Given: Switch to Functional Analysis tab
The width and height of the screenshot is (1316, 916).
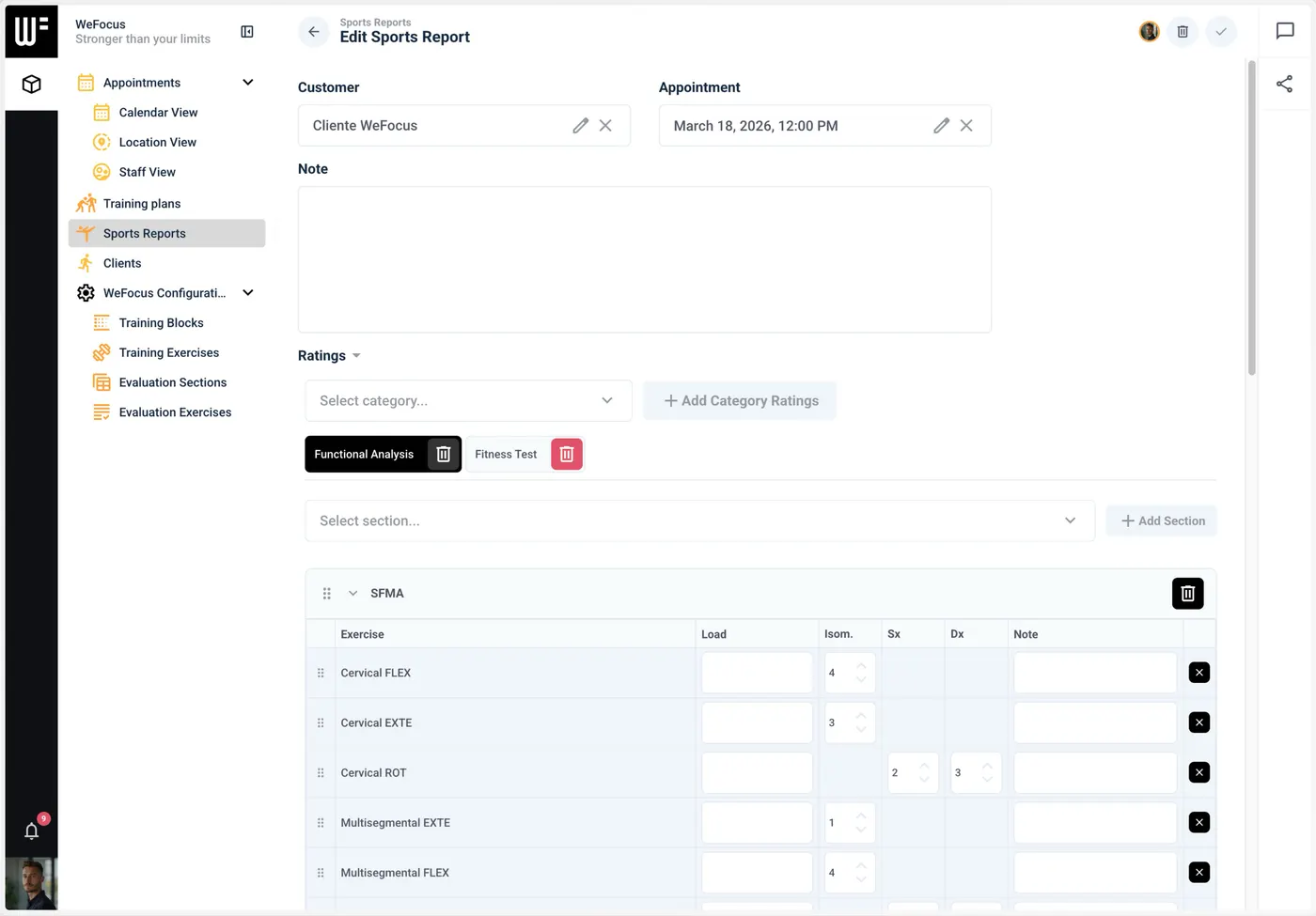Looking at the screenshot, I should tap(364, 454).
